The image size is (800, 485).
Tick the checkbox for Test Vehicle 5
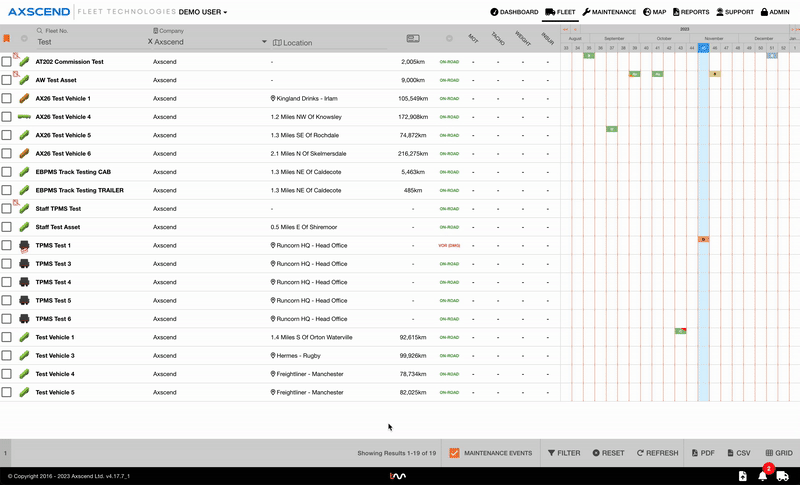pyautogui.click(x=7, y=392)
